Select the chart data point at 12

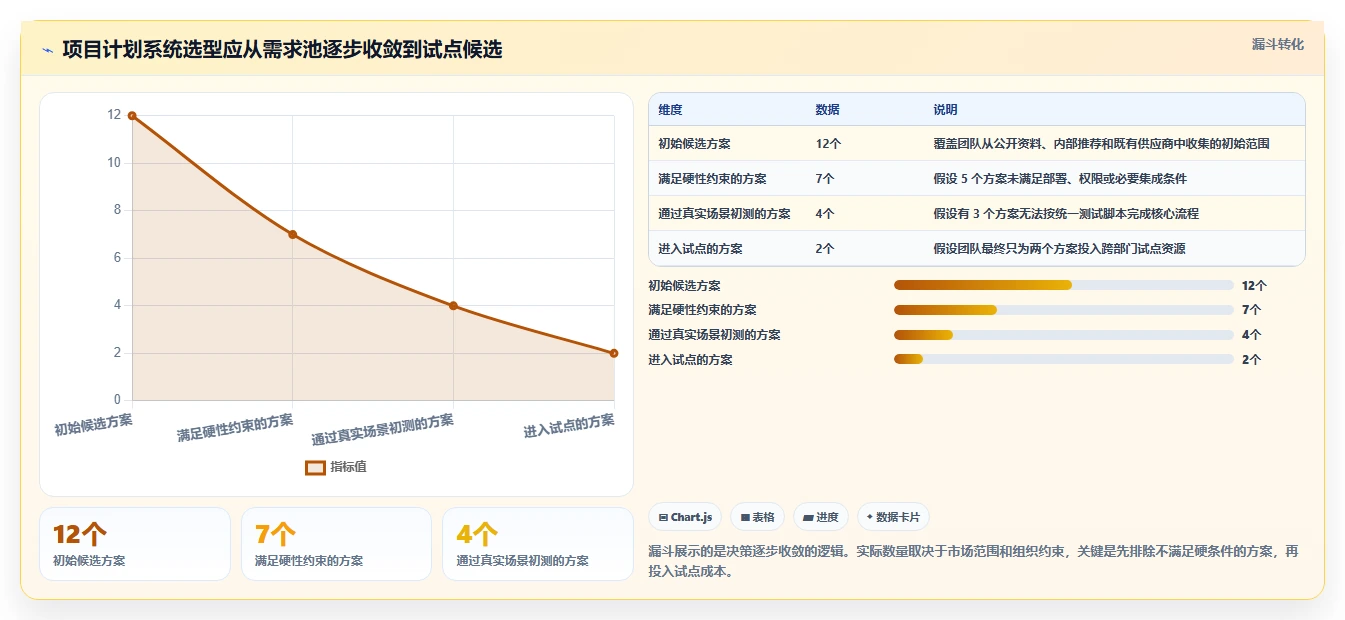point(132,116)
